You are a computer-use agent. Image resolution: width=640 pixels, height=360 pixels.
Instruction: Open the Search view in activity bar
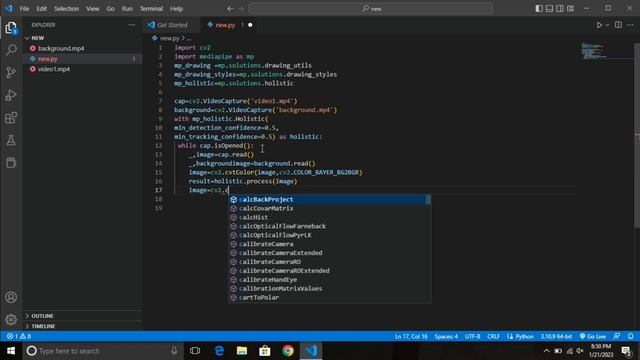click(x=11, y=50)
